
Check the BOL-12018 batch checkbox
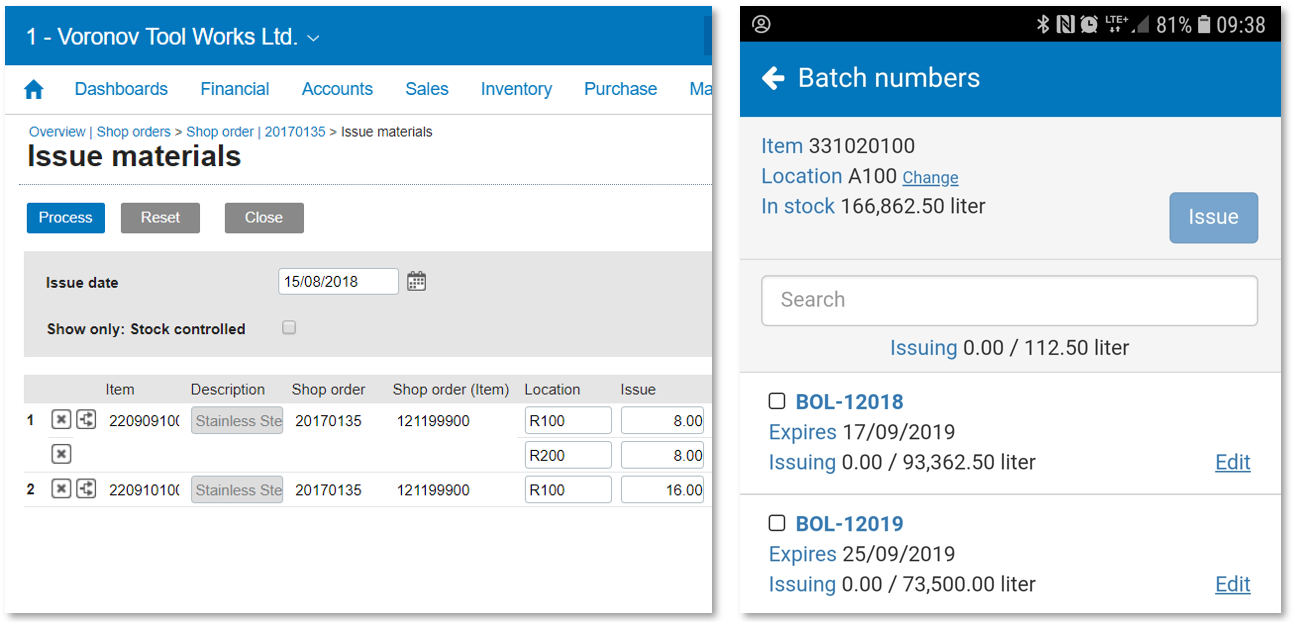click(x=777, y=402)
